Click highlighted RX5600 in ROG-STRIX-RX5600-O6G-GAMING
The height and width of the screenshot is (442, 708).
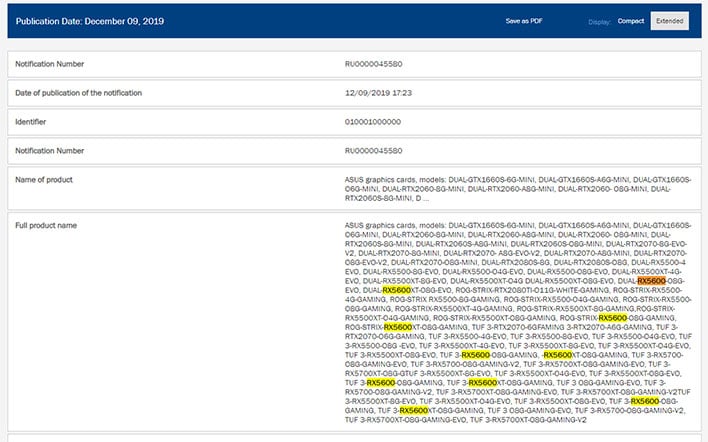point(613,318)
